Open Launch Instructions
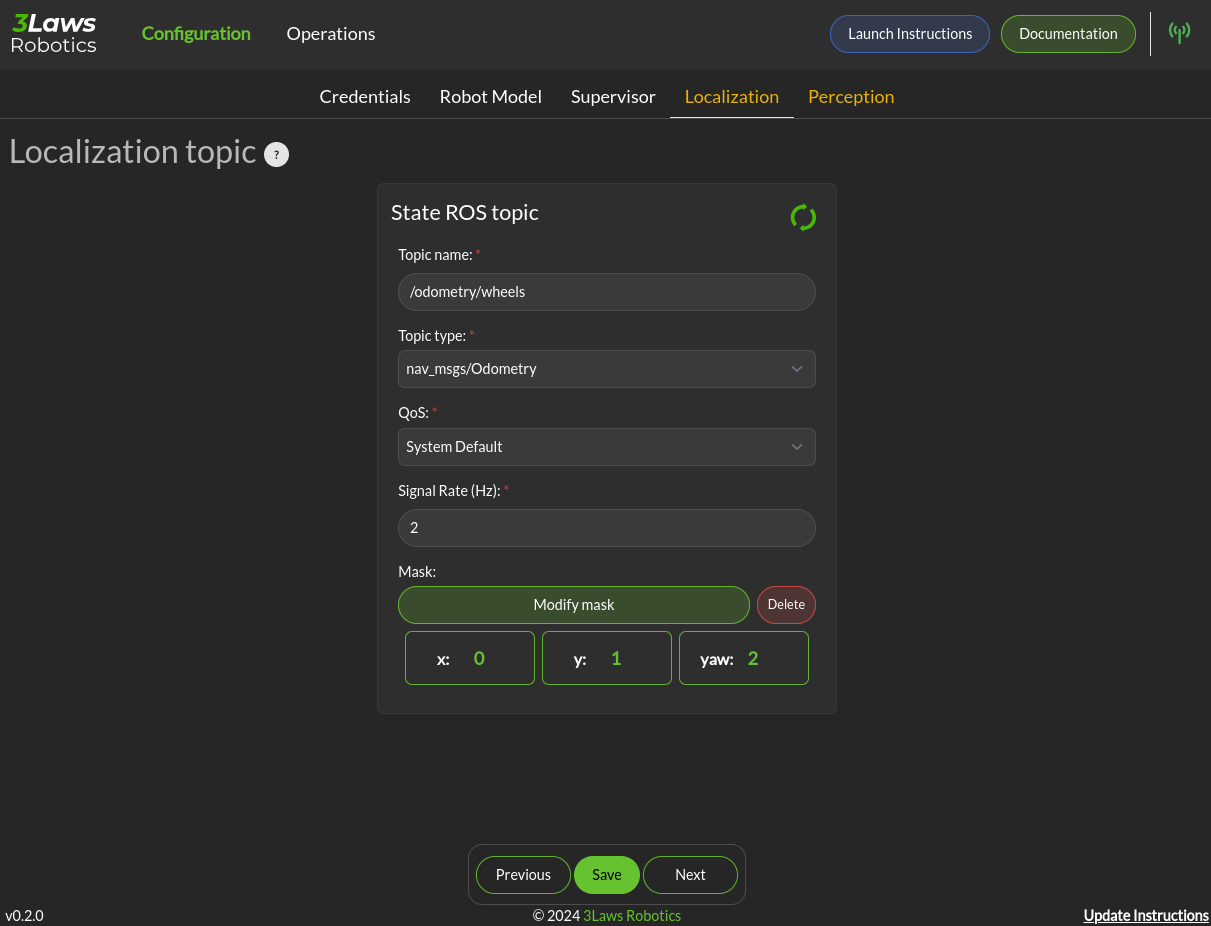The width and height of the screenshot is (1211, 926). point(909,34)
